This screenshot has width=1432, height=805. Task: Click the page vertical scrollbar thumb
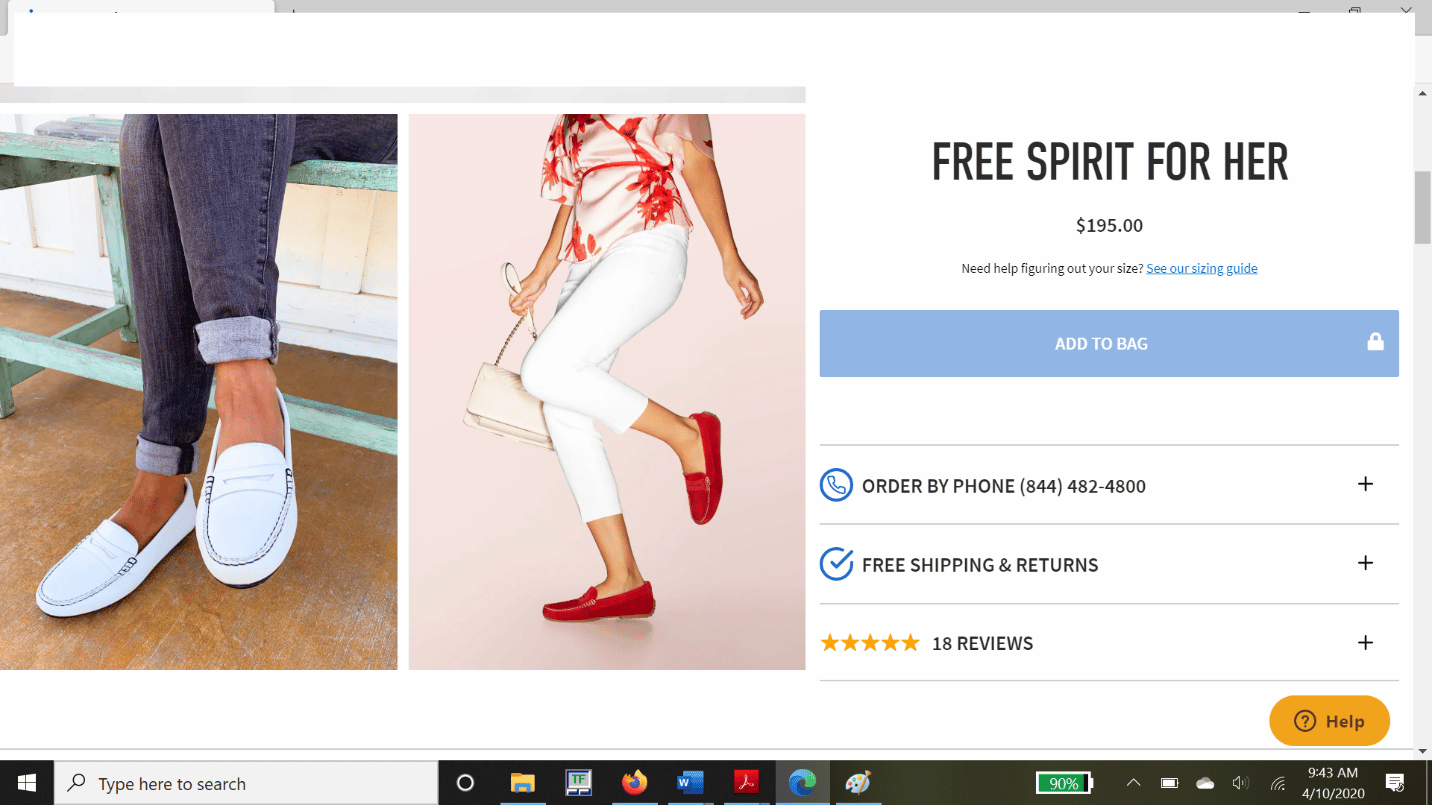(1423, 207)
